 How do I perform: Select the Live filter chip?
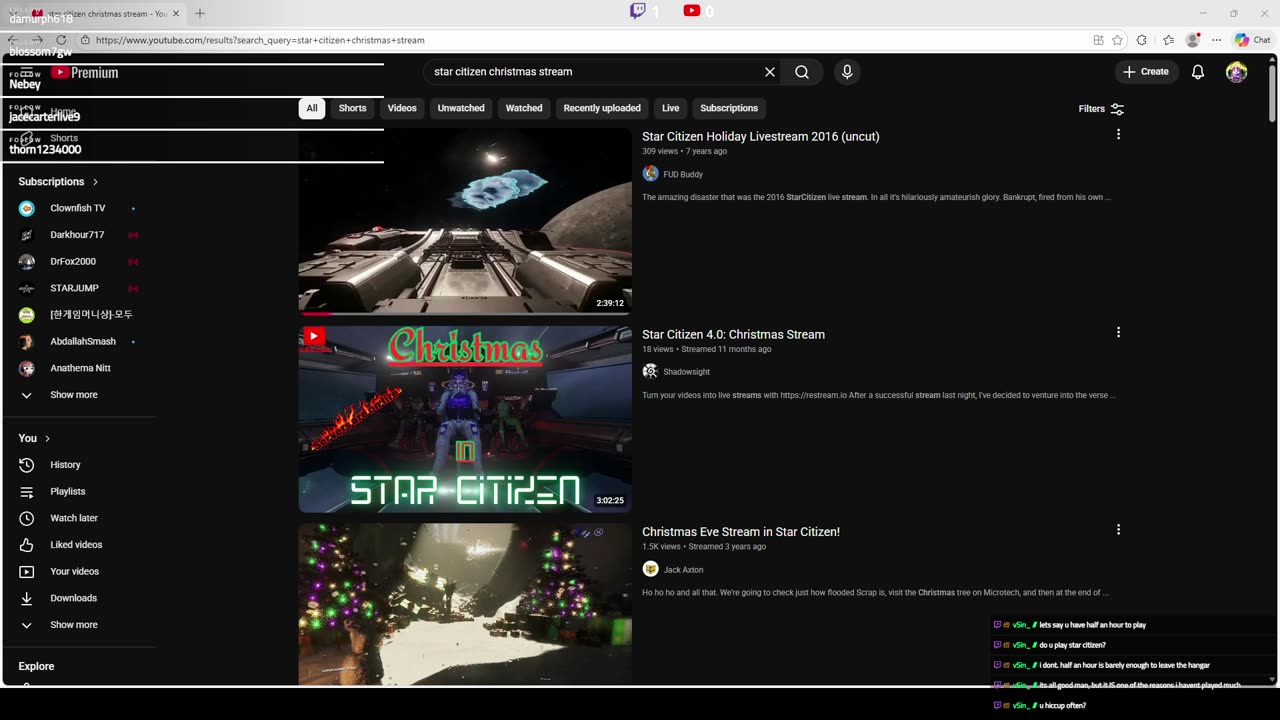tap(671, 108)
